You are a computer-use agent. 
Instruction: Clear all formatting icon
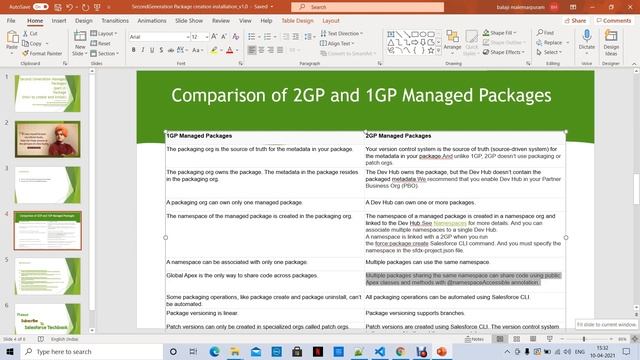[x=236, y=37]
